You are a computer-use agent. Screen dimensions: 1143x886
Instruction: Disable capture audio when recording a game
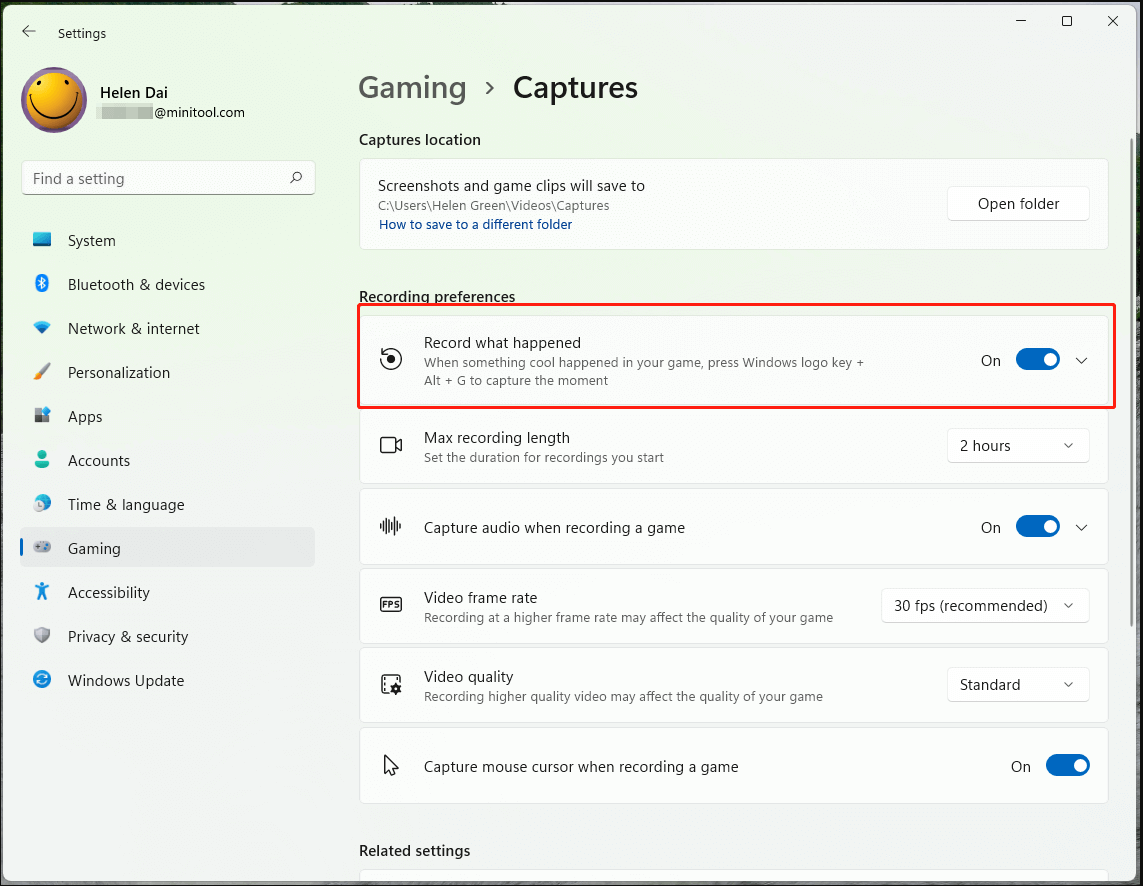tap(1038, 526)
